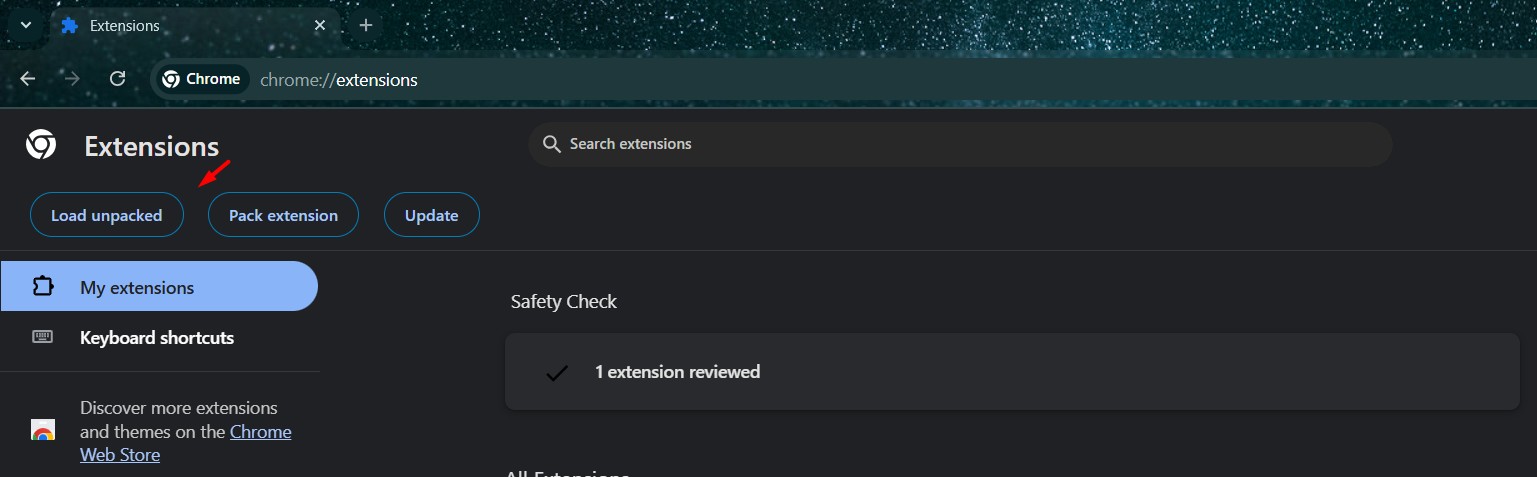Click the keyboard icon in the sidebar
This screenshot has height=477, width=1537.
(x=42, y=338)
